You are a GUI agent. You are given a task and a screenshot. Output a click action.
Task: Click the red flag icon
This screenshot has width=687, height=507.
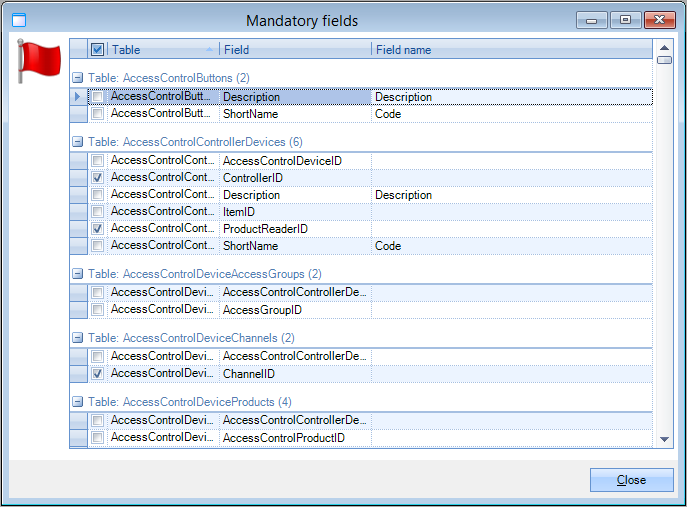click(x=40, y=63)
